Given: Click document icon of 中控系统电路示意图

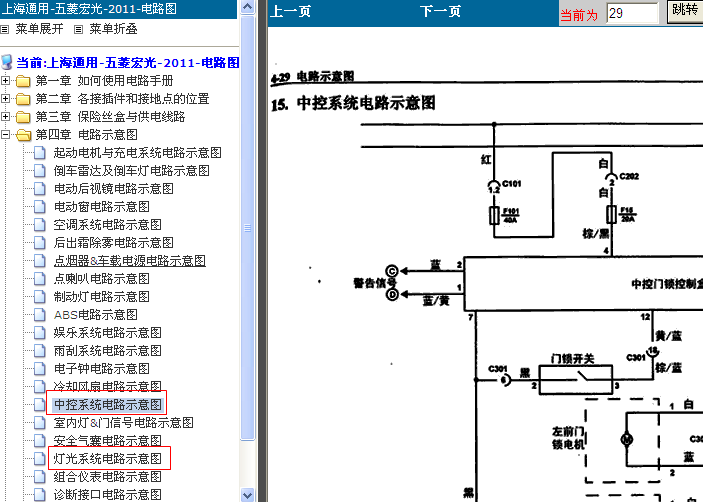Looking at the screenshot, I should [x=40, y=404].
